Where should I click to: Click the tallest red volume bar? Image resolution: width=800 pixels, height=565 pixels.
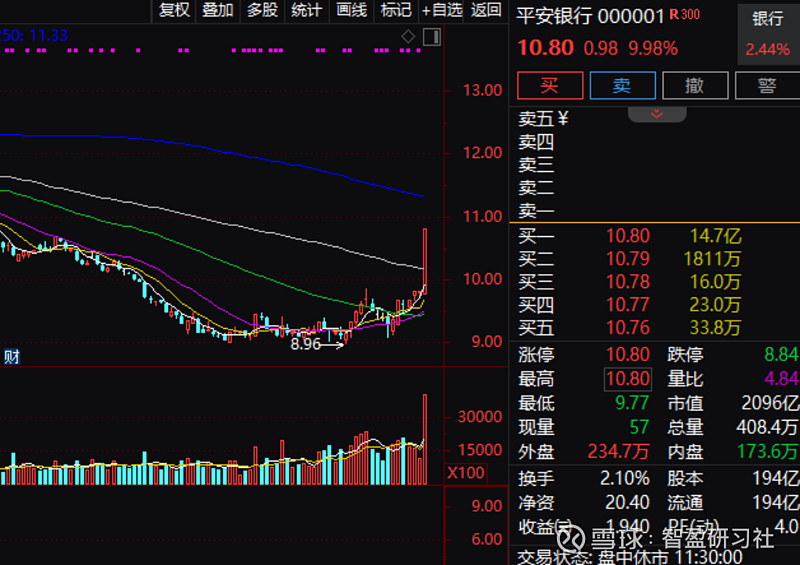424,439
